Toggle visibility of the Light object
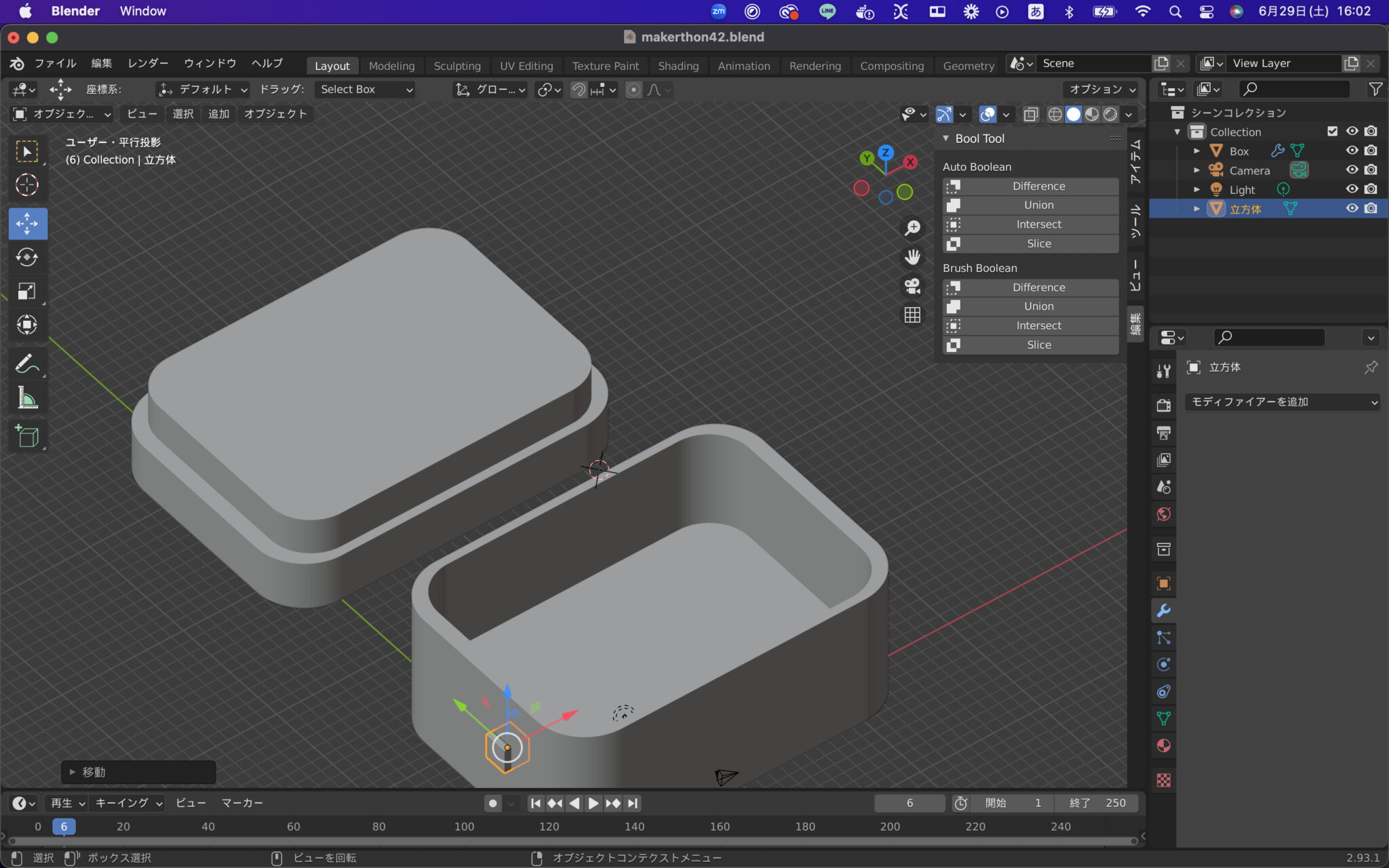 click(1352, 189)
